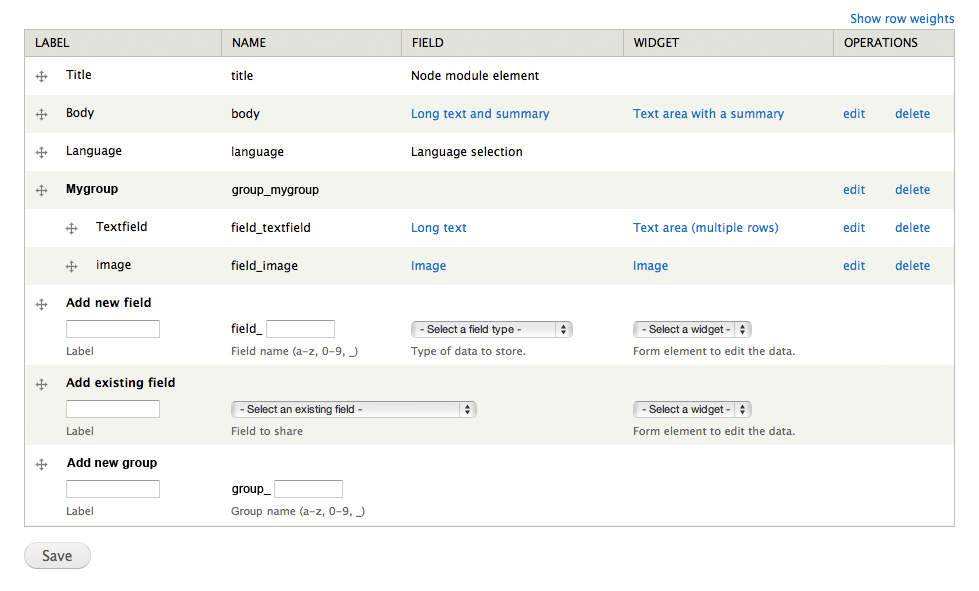979x591 pixels.
Task: Grab the Textfield row drag handle
Action: point(71,228)
